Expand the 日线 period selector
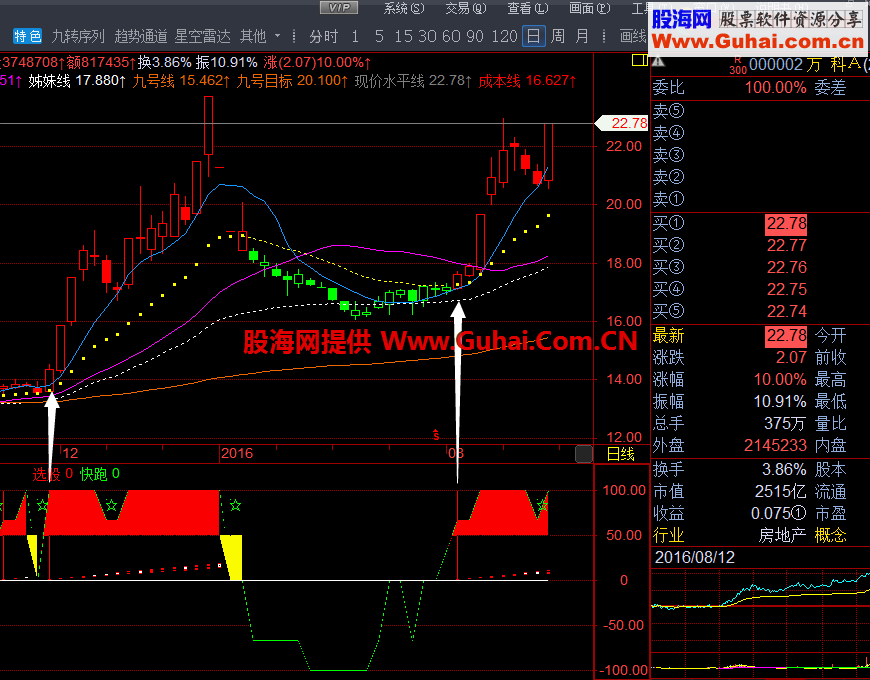 pyautogui.click(x=622, y=452)
